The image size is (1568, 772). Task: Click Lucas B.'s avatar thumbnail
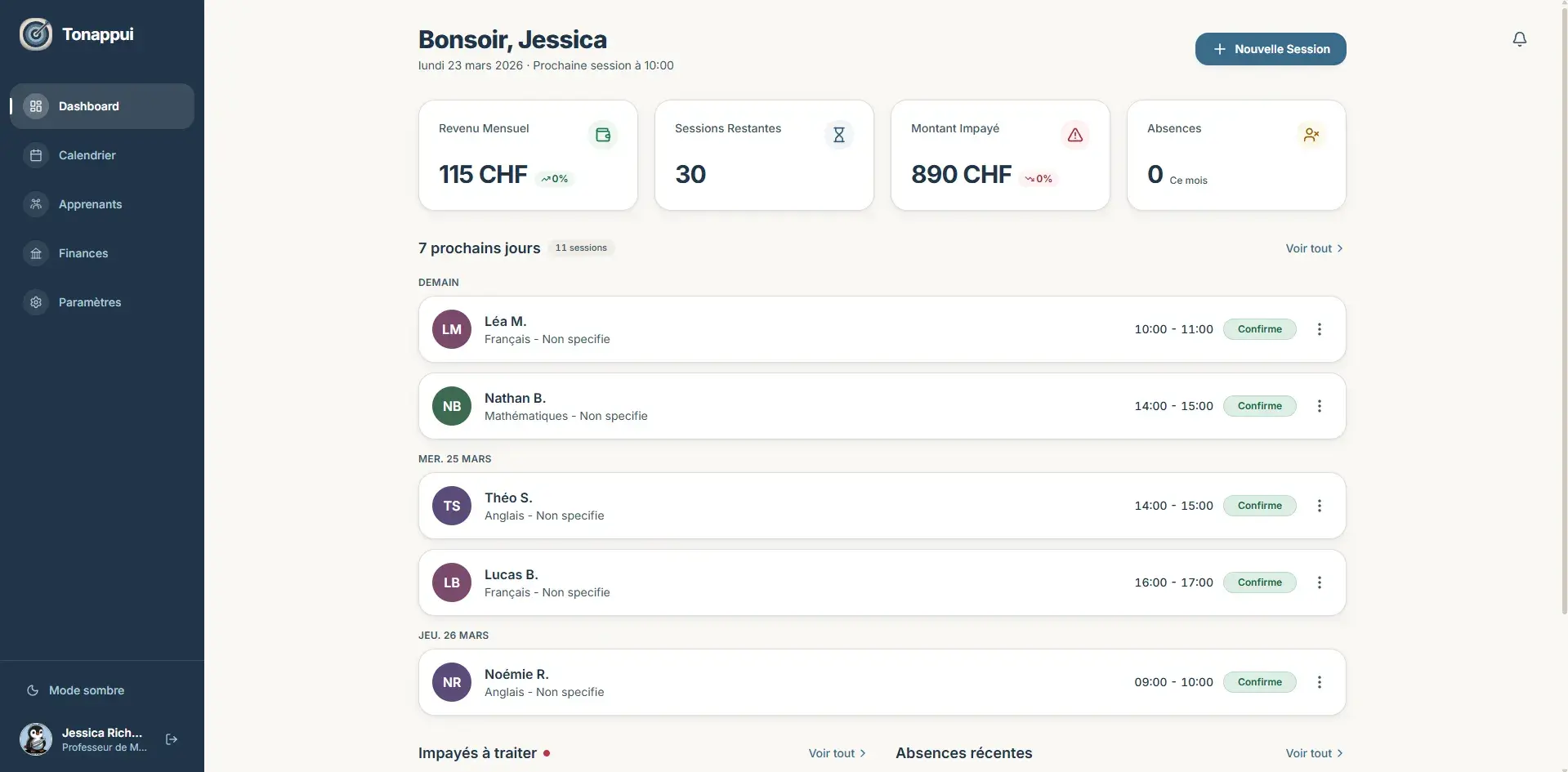(x=451, y=582)
